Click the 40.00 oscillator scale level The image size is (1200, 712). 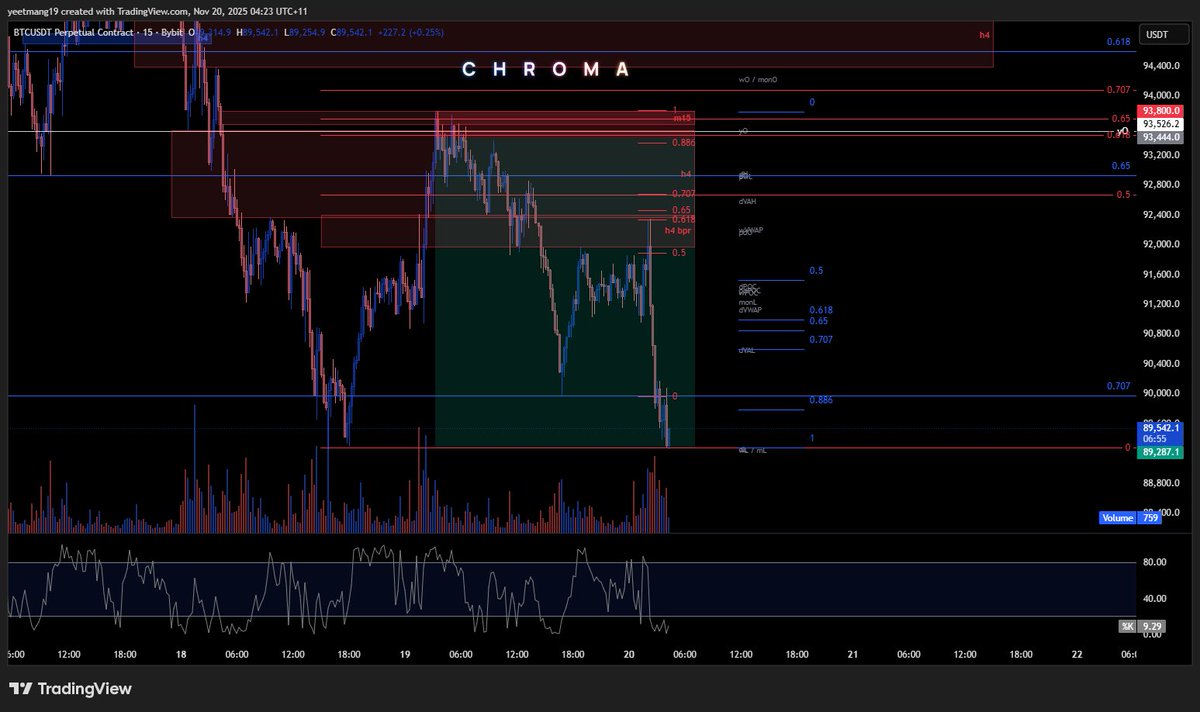coord(1156,599)
